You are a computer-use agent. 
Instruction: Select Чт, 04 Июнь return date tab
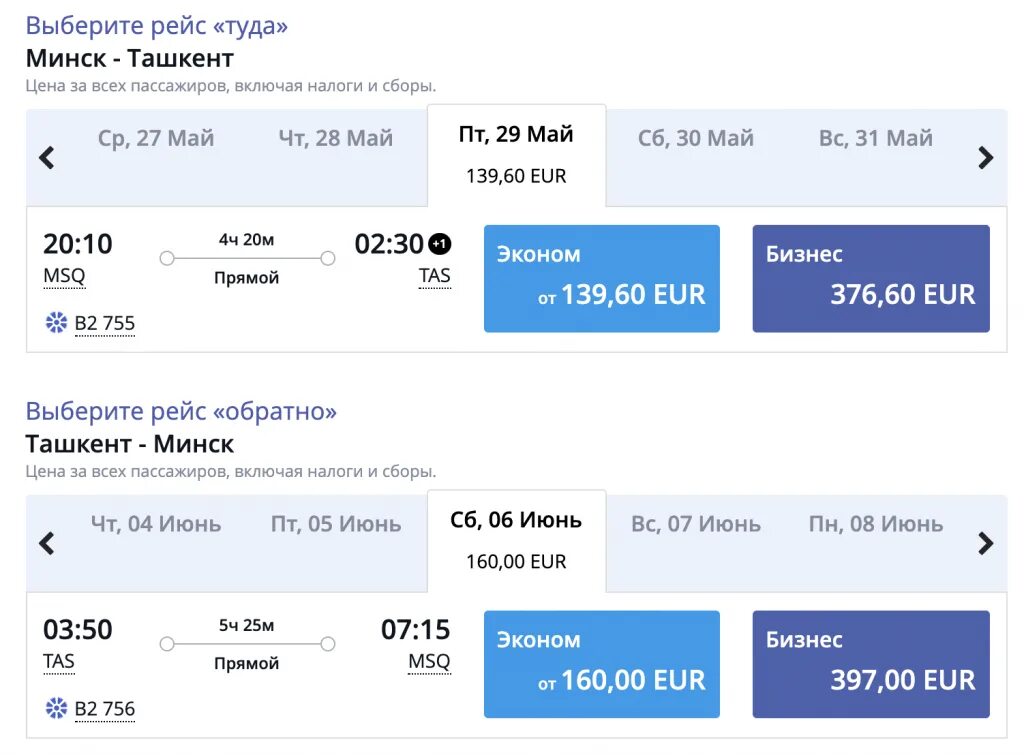(x=156, y=524)
